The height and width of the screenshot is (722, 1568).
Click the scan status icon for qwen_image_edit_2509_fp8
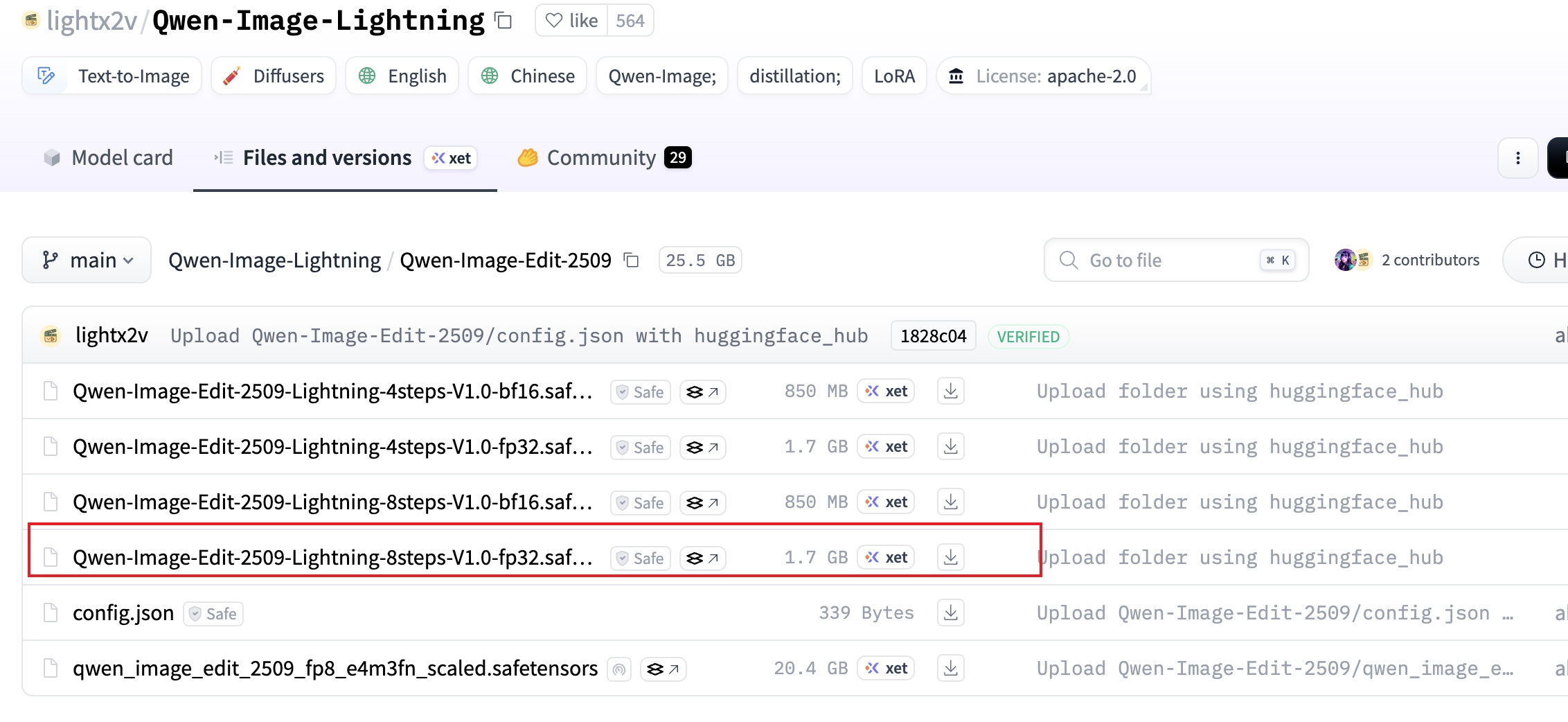(x=619, y=669)
